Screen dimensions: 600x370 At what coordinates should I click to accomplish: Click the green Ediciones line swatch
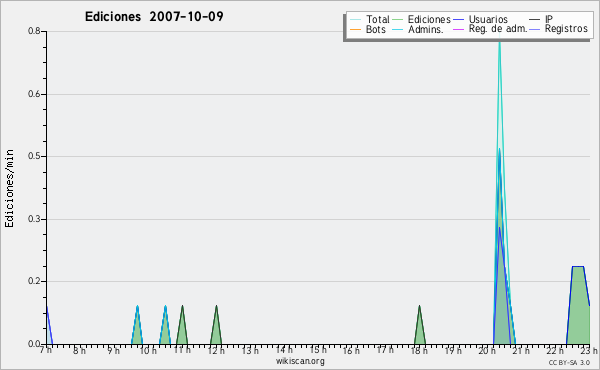398,20
